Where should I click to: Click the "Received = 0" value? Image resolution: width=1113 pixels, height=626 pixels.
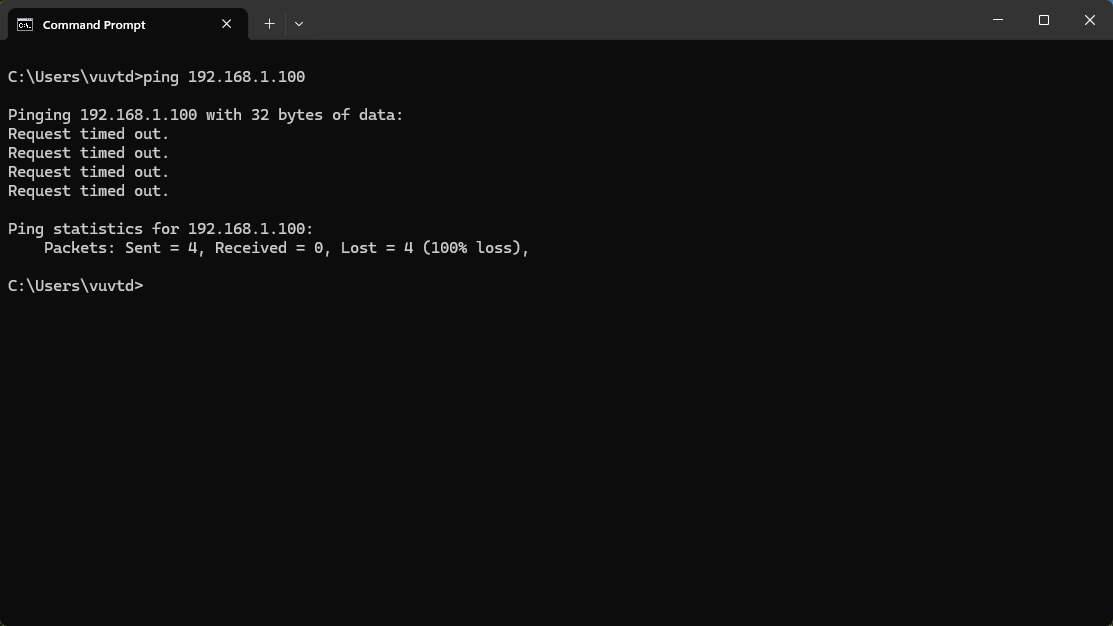click(x=270, y=248)
